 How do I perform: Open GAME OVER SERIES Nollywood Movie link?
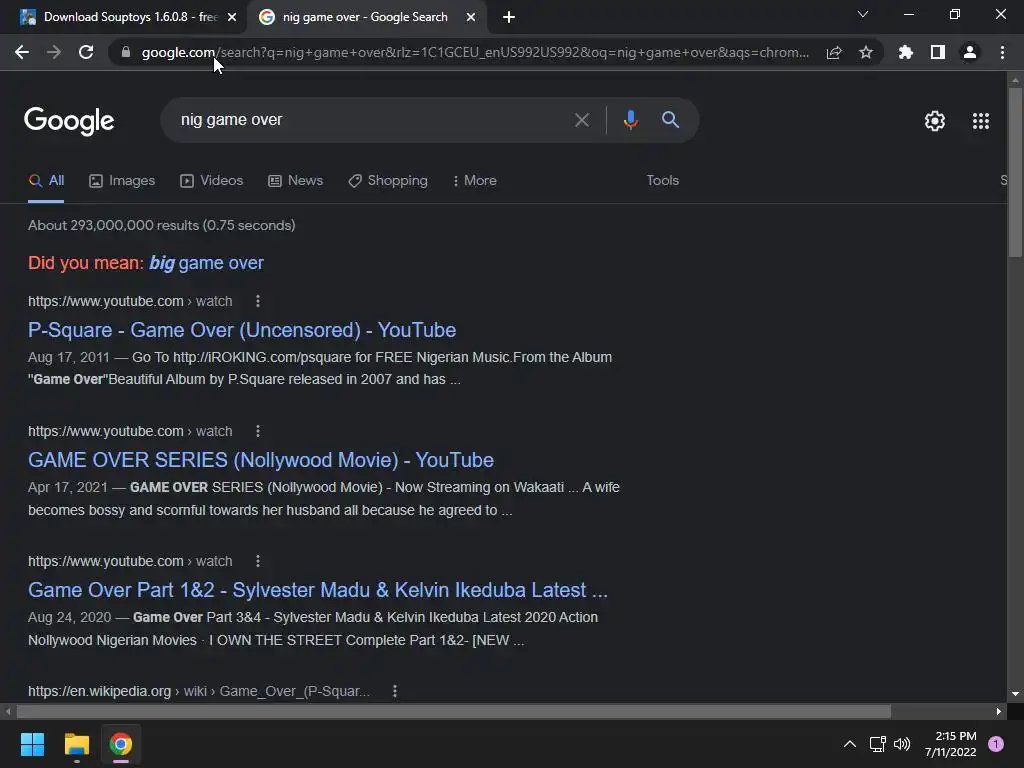(x=261, y=460)
